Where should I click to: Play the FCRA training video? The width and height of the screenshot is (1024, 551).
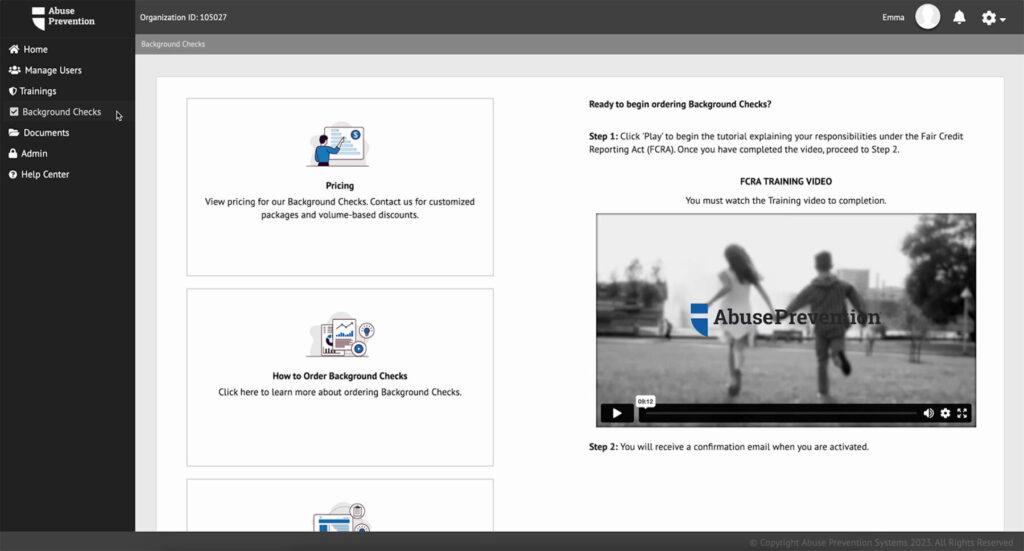616,413
